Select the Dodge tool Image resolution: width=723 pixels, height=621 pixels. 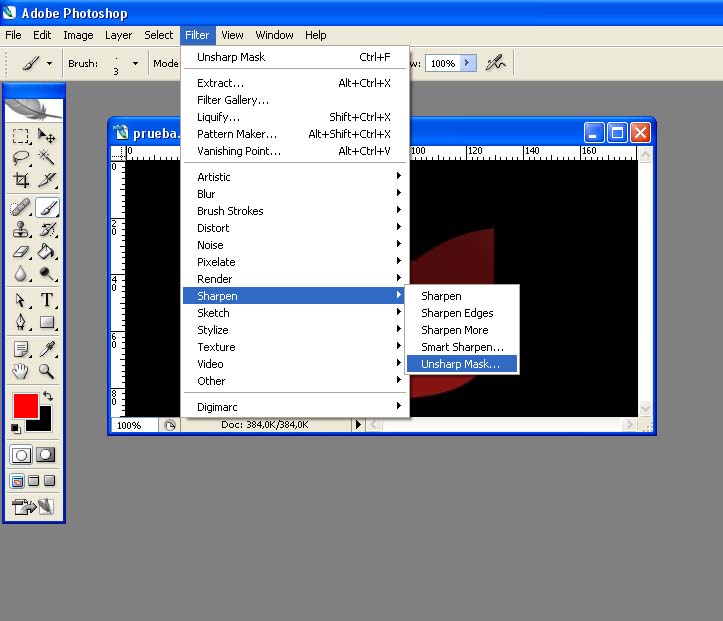(47, 273)
